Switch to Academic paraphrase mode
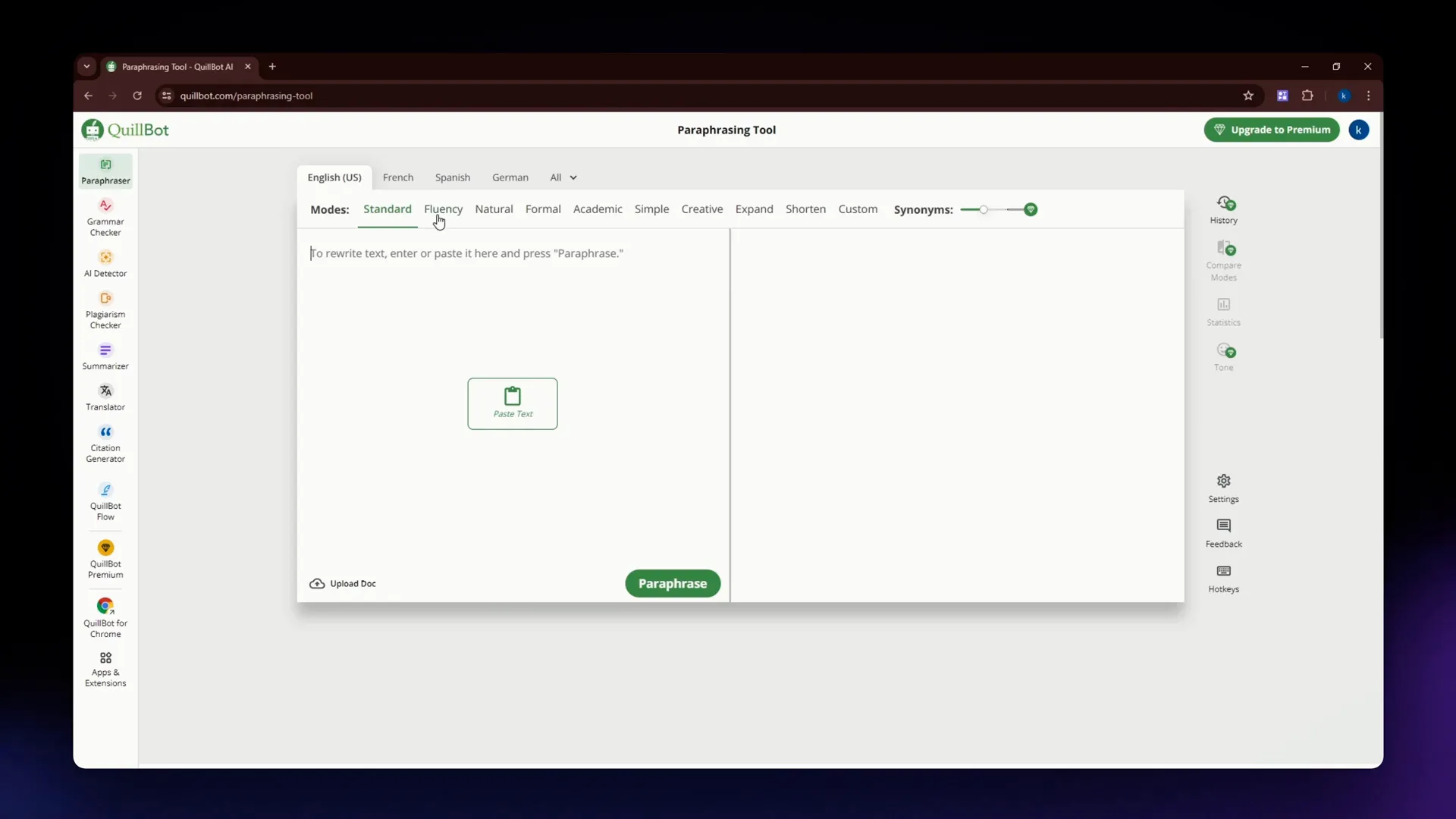This screenshot has width=1456, height=819. pyautogui.click(x=597, y=209)
